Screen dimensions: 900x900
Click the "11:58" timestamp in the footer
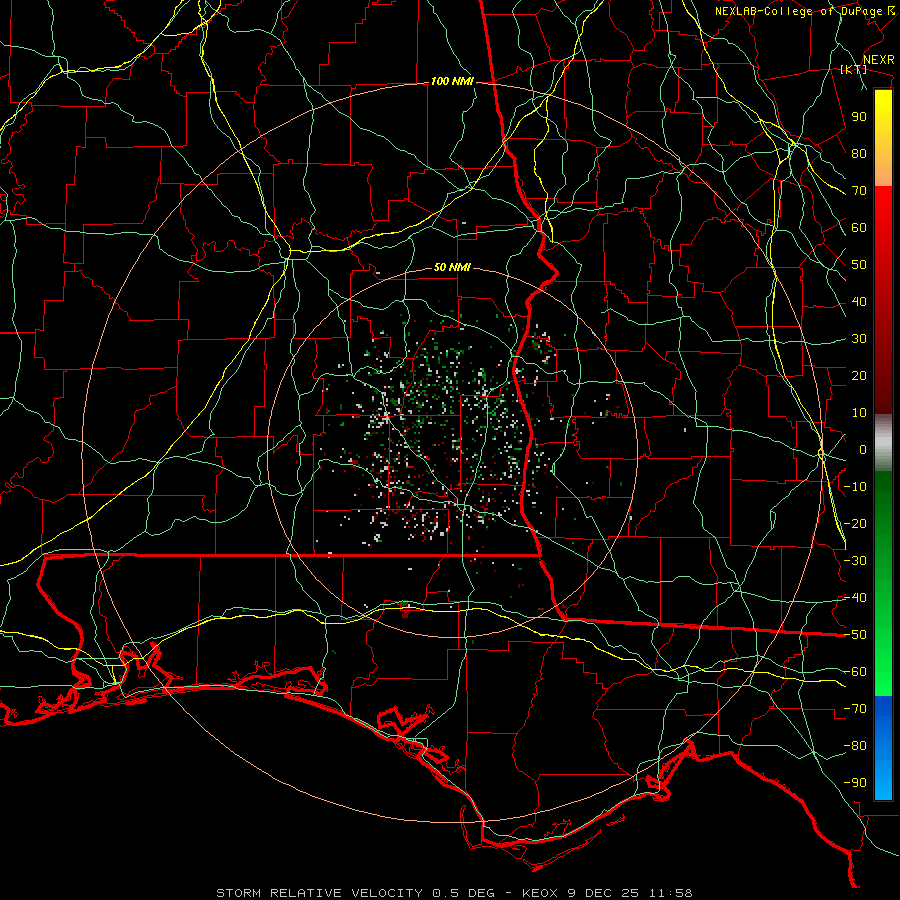671,893
